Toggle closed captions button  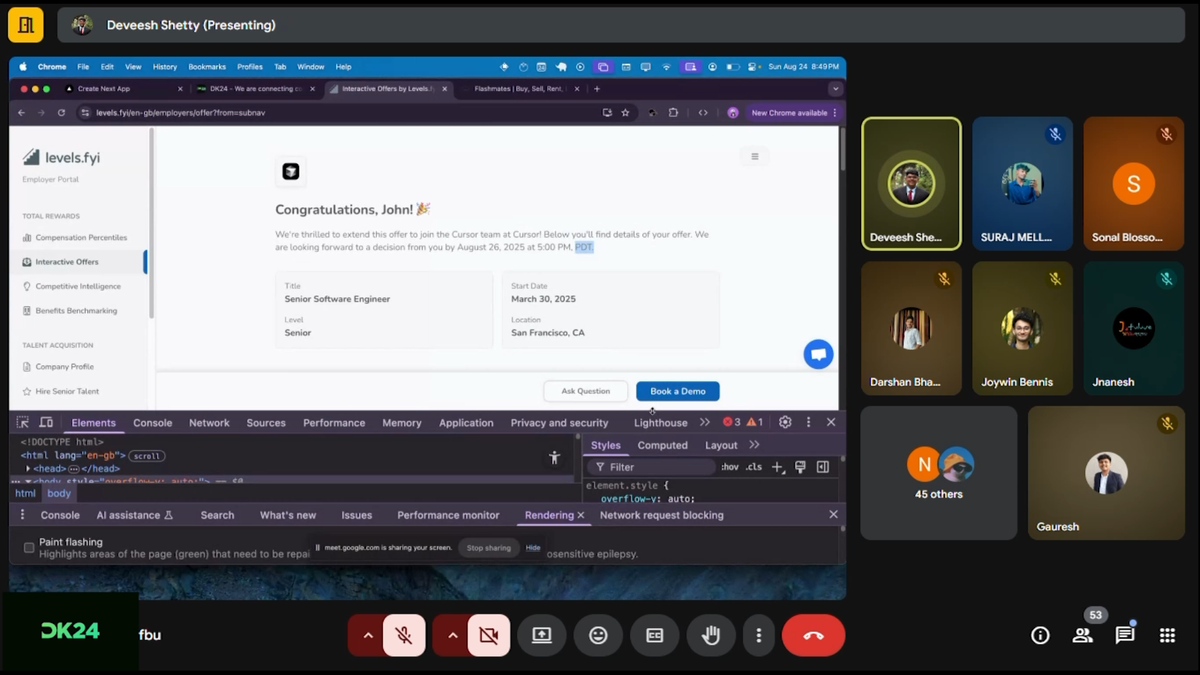(655, 635)
